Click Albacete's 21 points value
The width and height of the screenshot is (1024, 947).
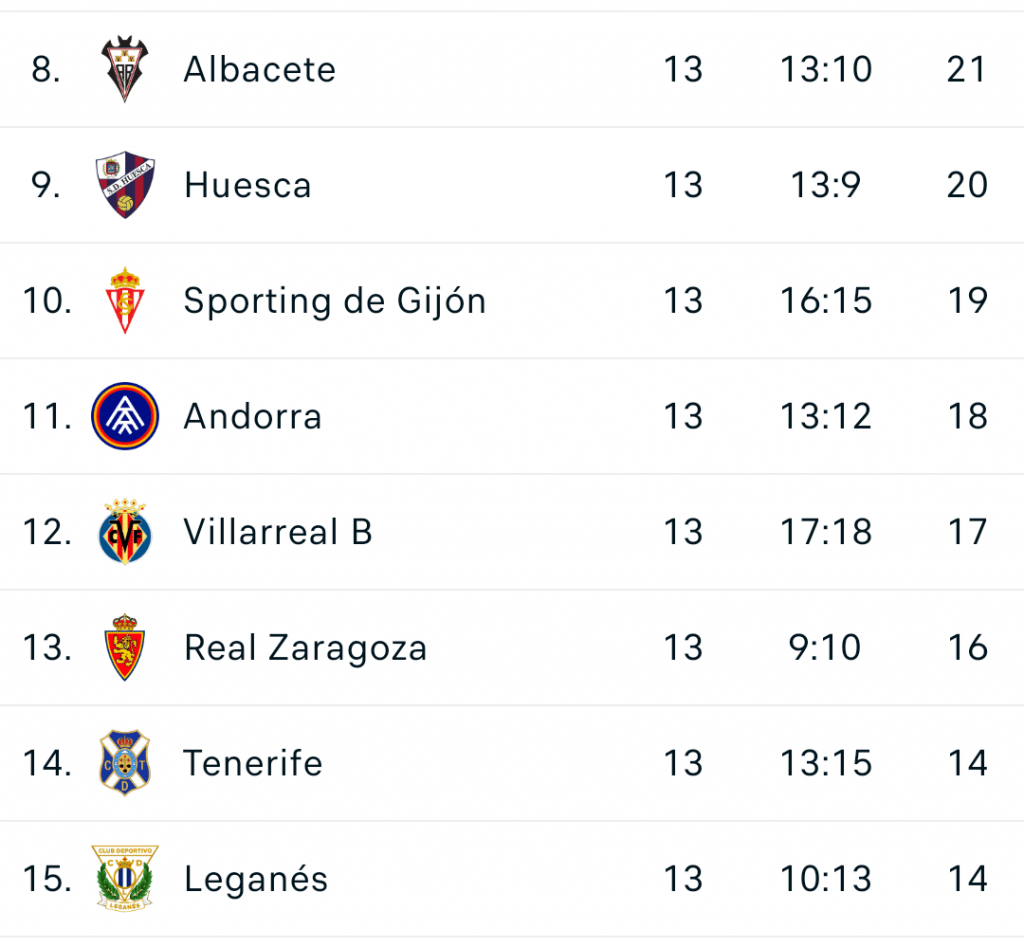click(966, 69)
